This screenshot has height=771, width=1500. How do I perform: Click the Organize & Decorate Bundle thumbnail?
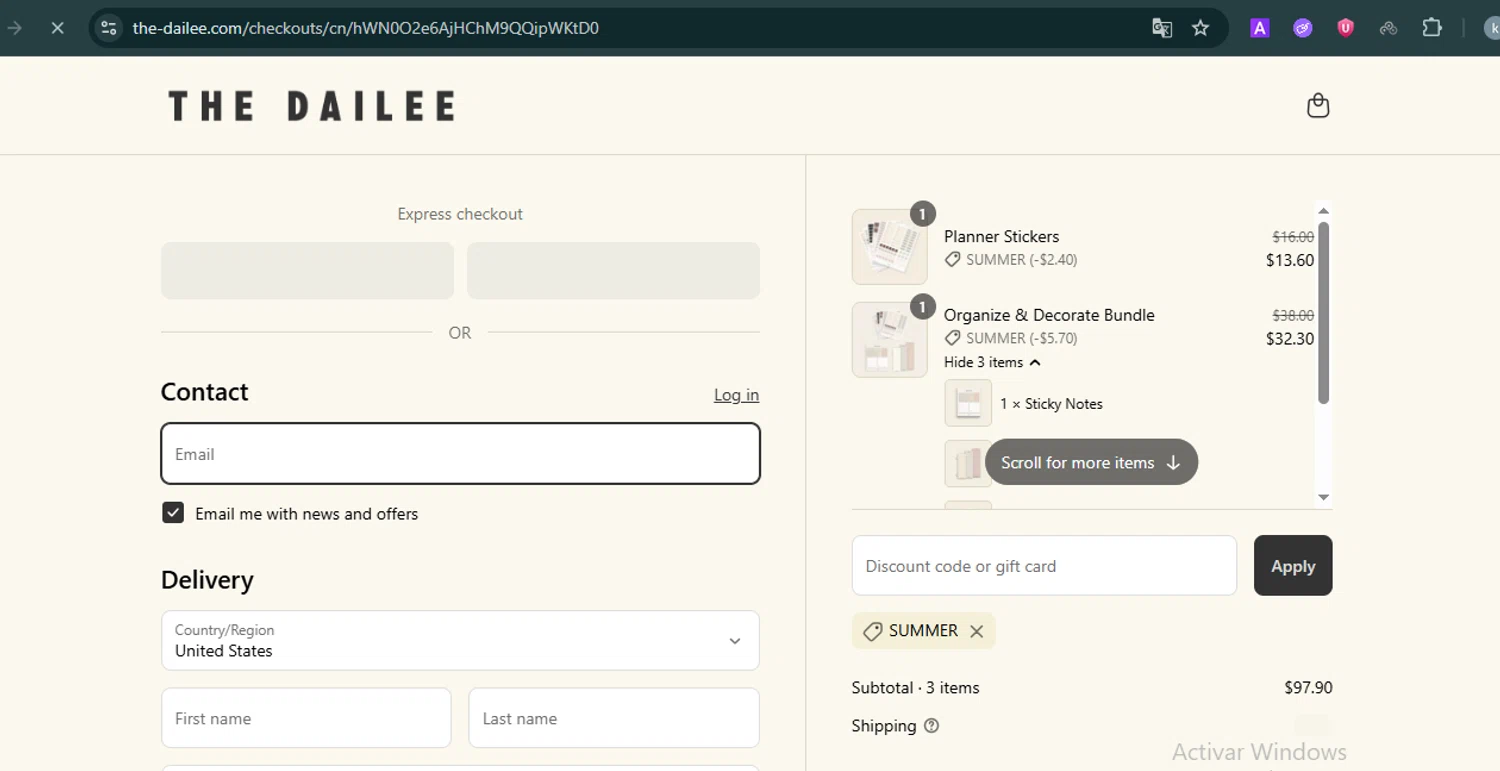(x=889, y=340)
